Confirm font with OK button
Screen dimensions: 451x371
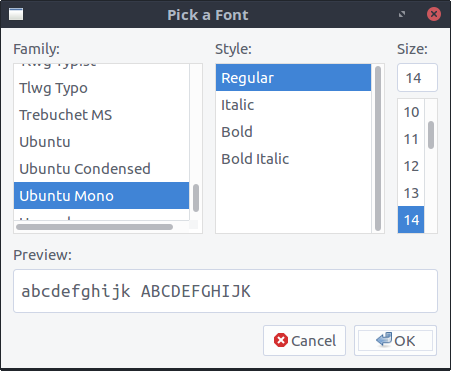[395, 341]
